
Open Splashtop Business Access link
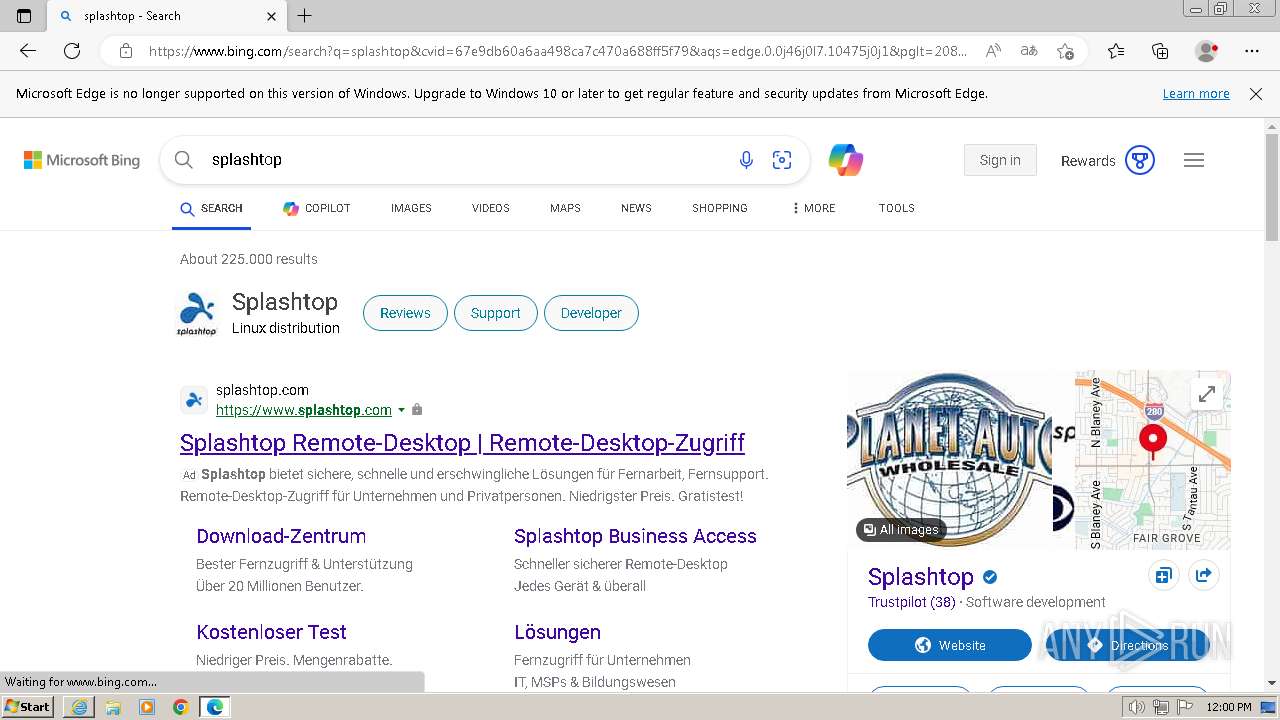pyautogui.click(x=635, y=536)
